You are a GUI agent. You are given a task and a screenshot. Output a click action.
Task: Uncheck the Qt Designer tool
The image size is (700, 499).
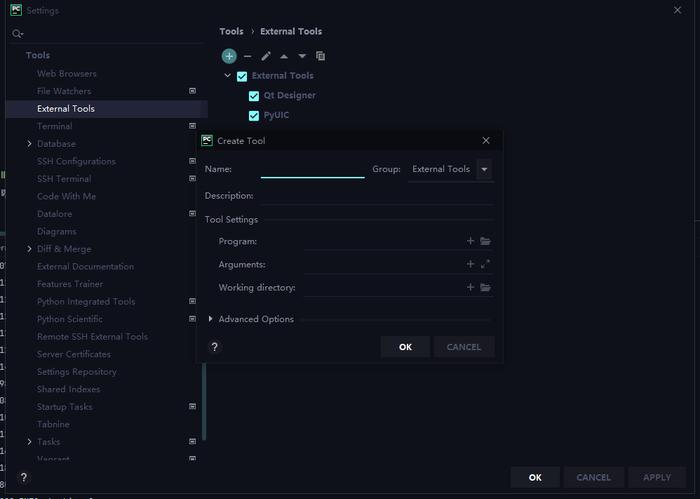[254, 96]
